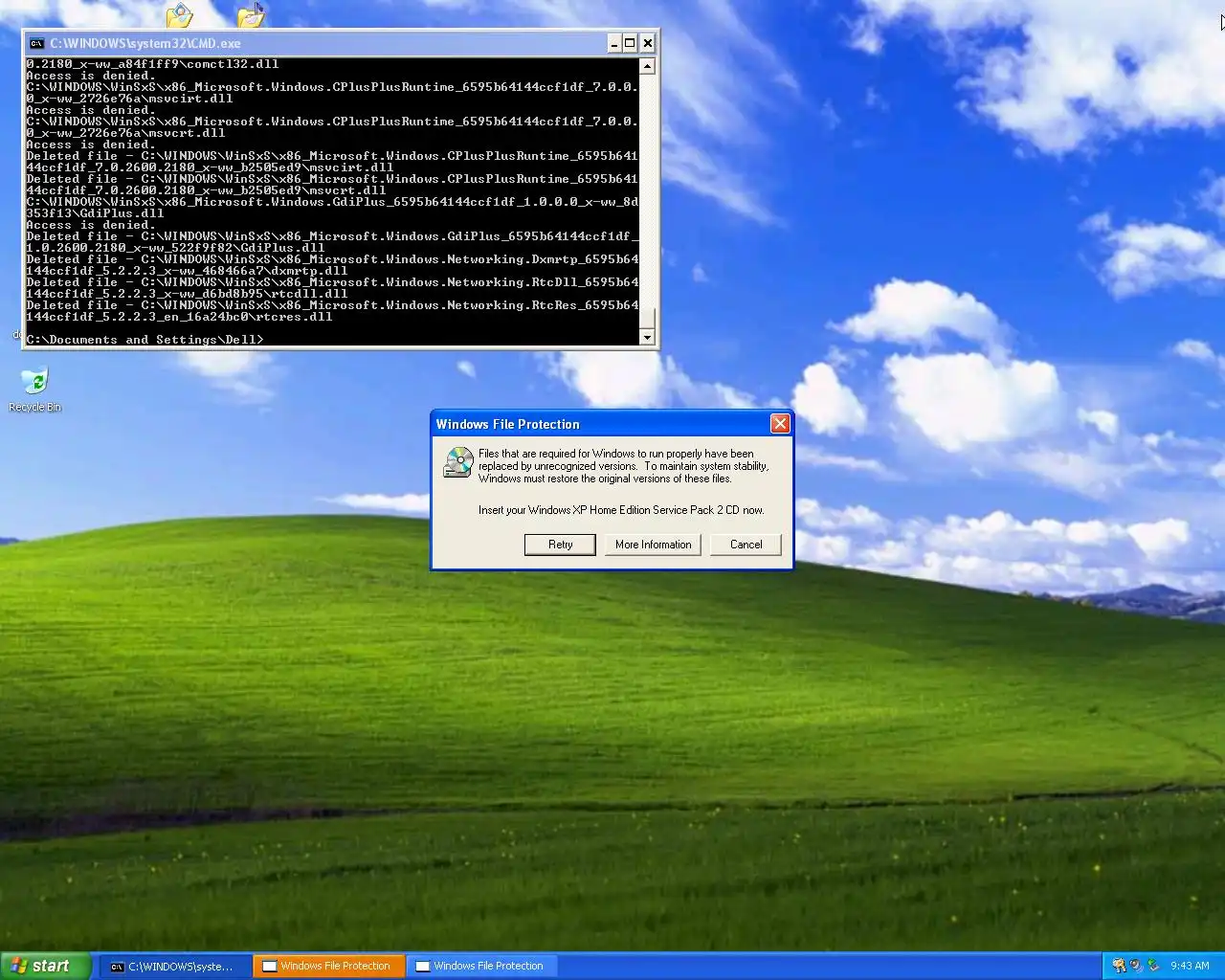Click the Retry button in the dialog
The image size is (1225, 980).
560,545
